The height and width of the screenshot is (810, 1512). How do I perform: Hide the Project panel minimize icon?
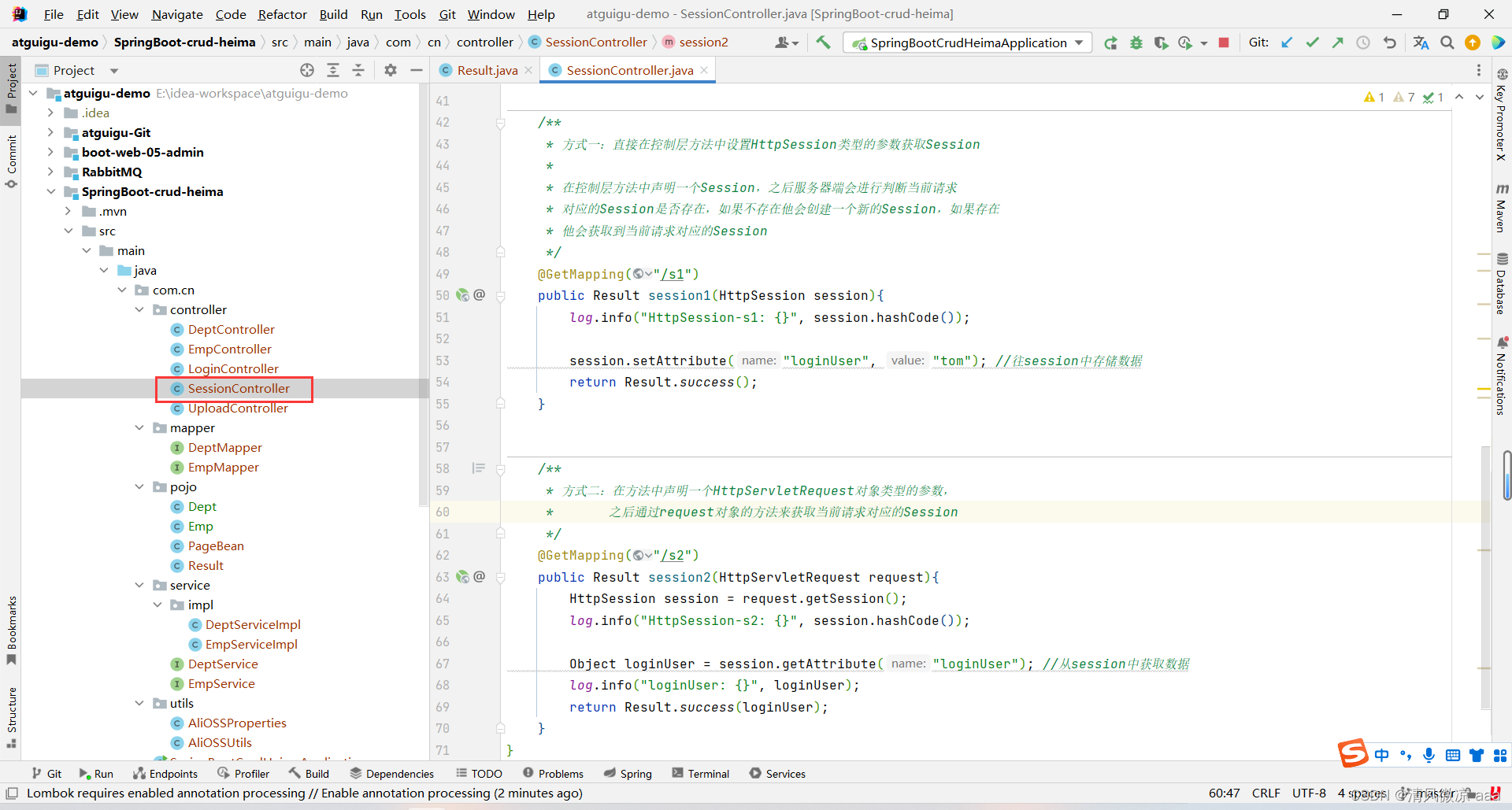[x=416, y=70]
